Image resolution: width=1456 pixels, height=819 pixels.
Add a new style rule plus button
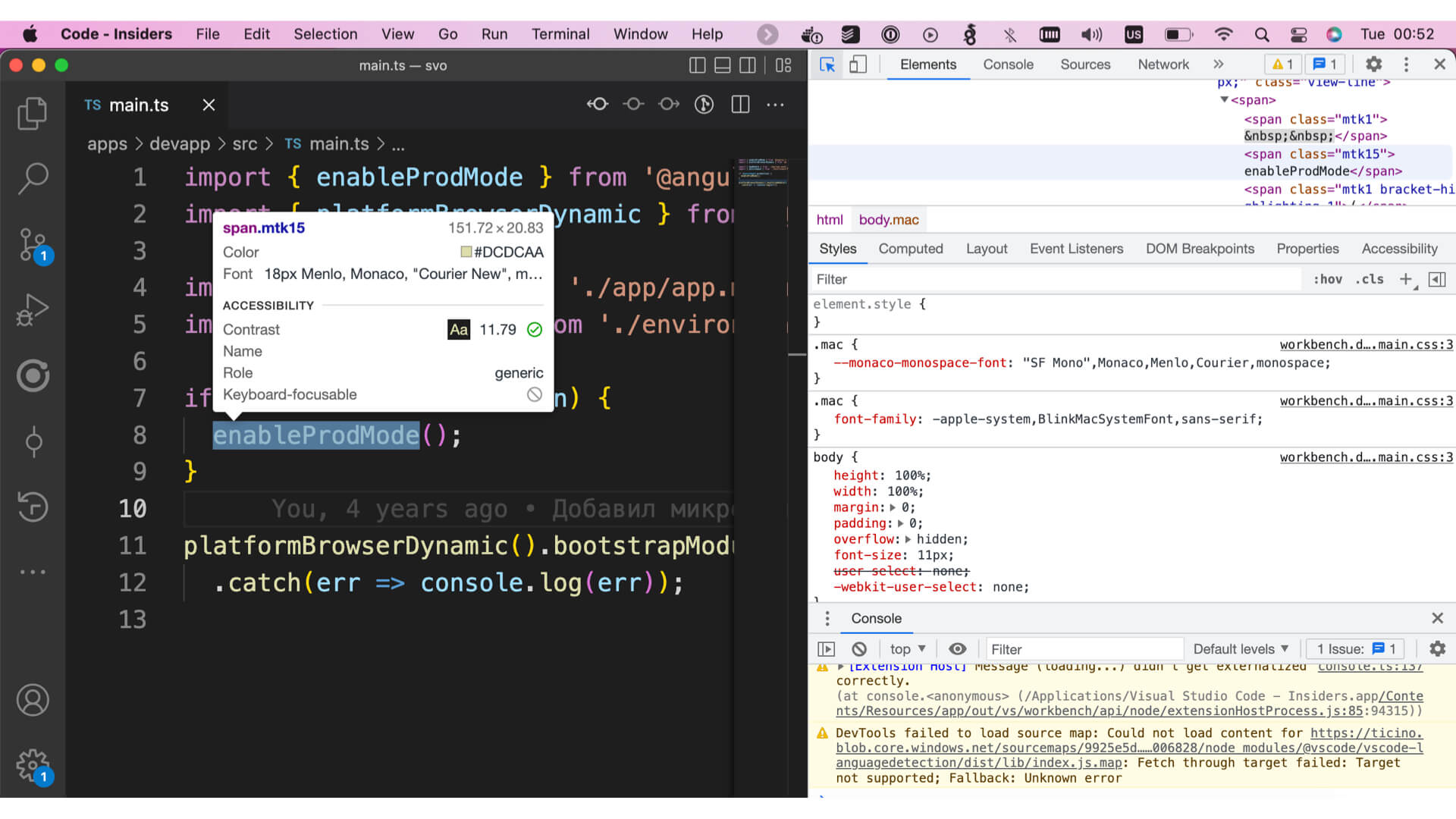[x=1407, y=279]
